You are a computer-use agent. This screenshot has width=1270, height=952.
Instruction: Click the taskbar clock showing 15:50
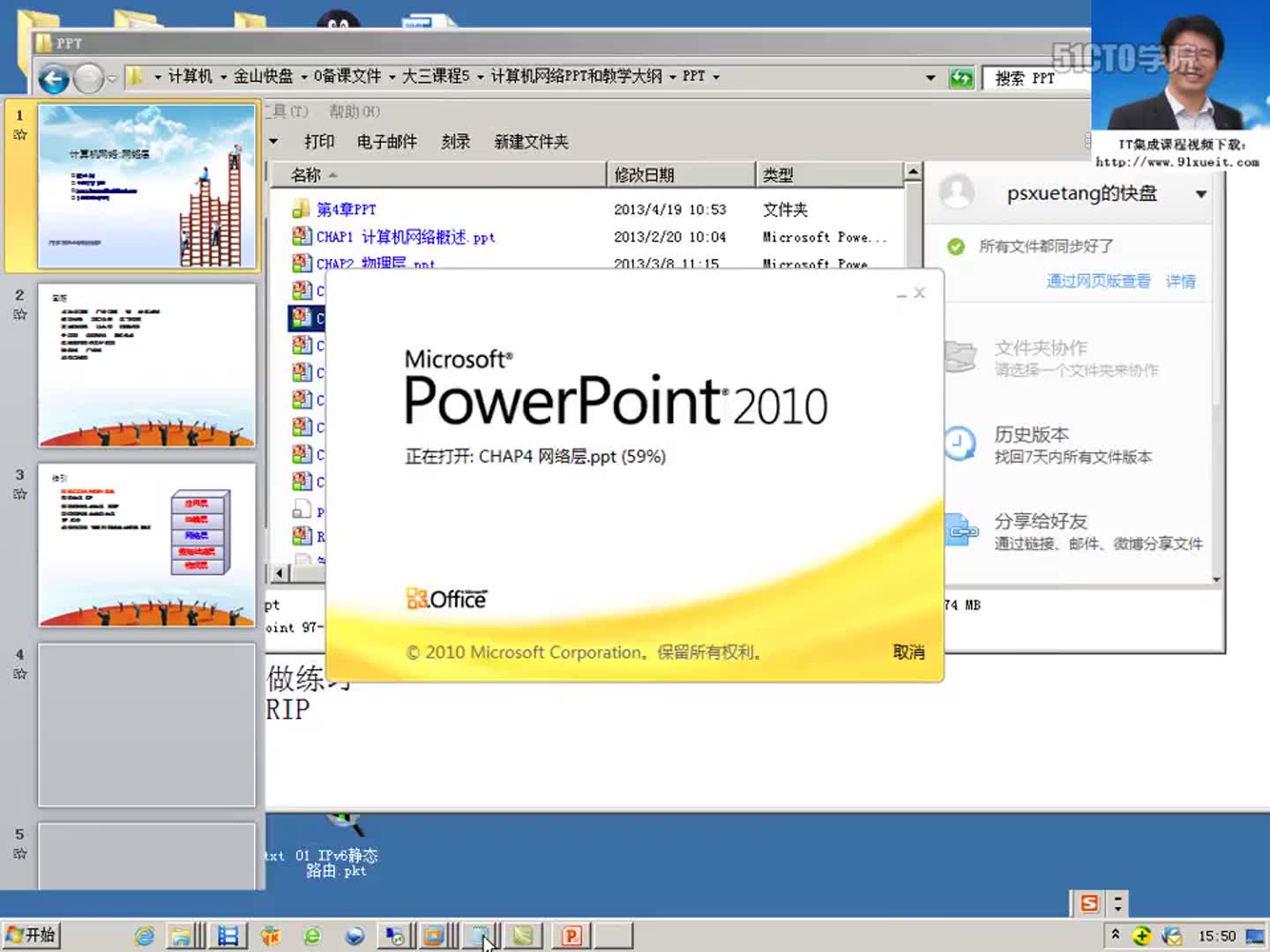click(x=1216, y=936)
